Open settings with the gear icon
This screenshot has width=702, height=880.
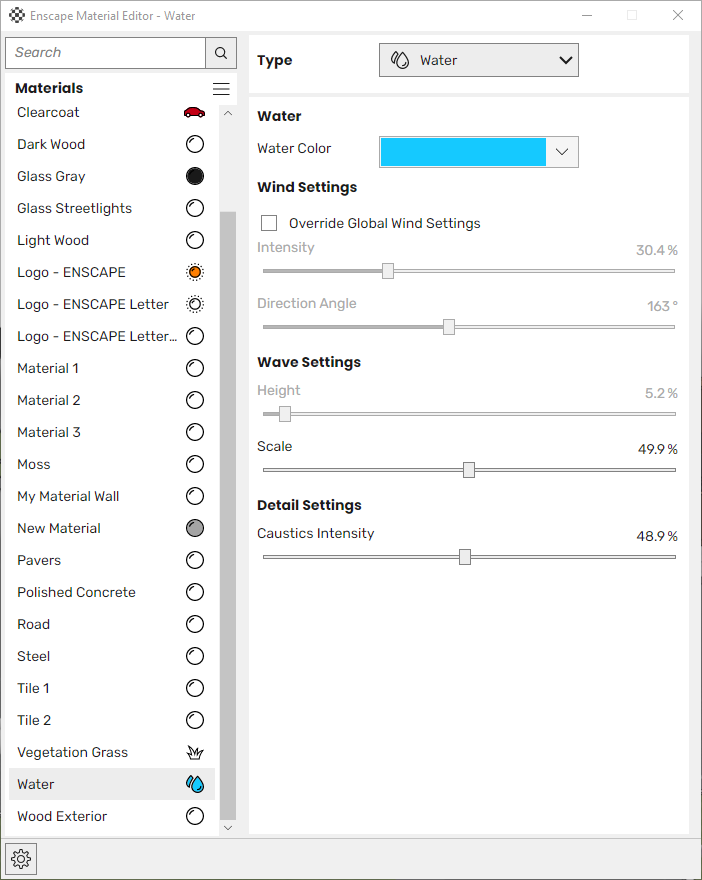(x=21, y=858)
